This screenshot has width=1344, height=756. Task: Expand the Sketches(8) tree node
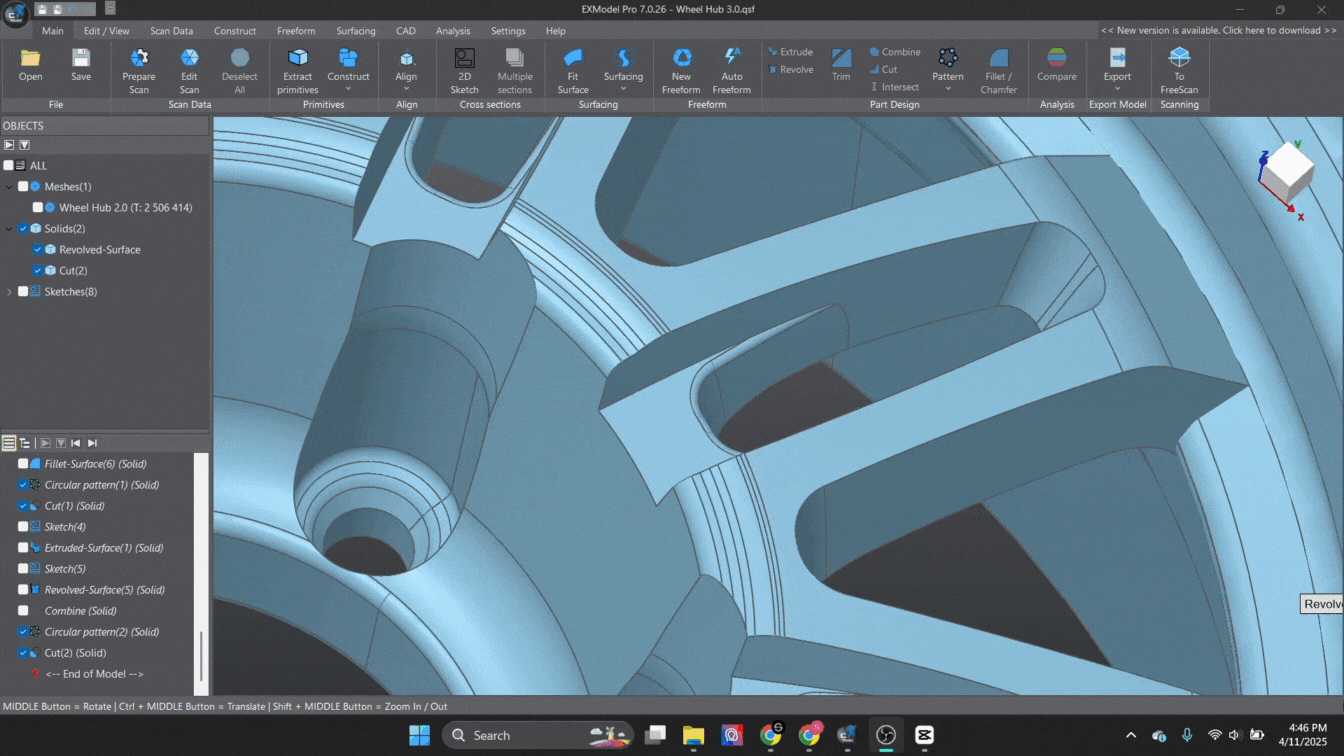point(9,292)
